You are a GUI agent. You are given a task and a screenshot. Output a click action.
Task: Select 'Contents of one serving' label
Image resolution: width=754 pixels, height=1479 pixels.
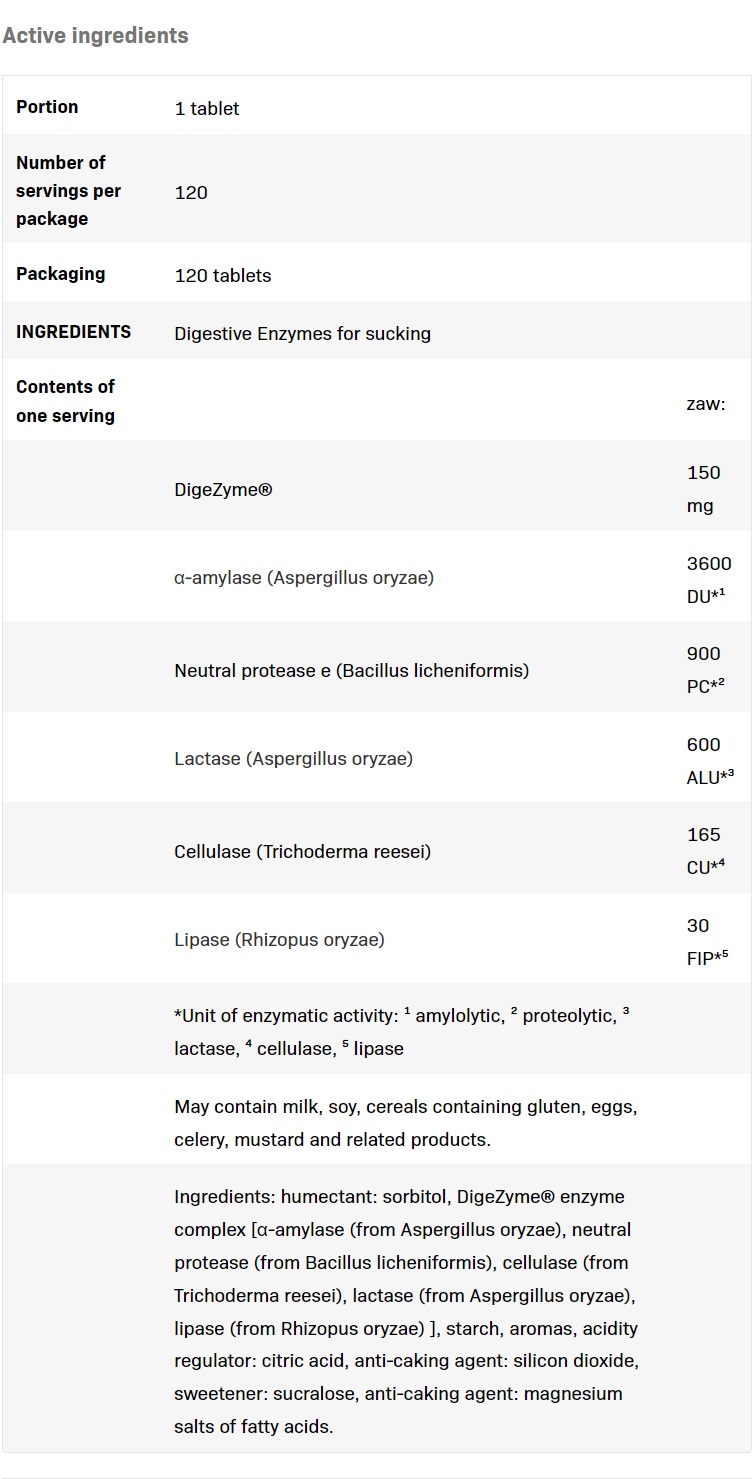[66, 401]
